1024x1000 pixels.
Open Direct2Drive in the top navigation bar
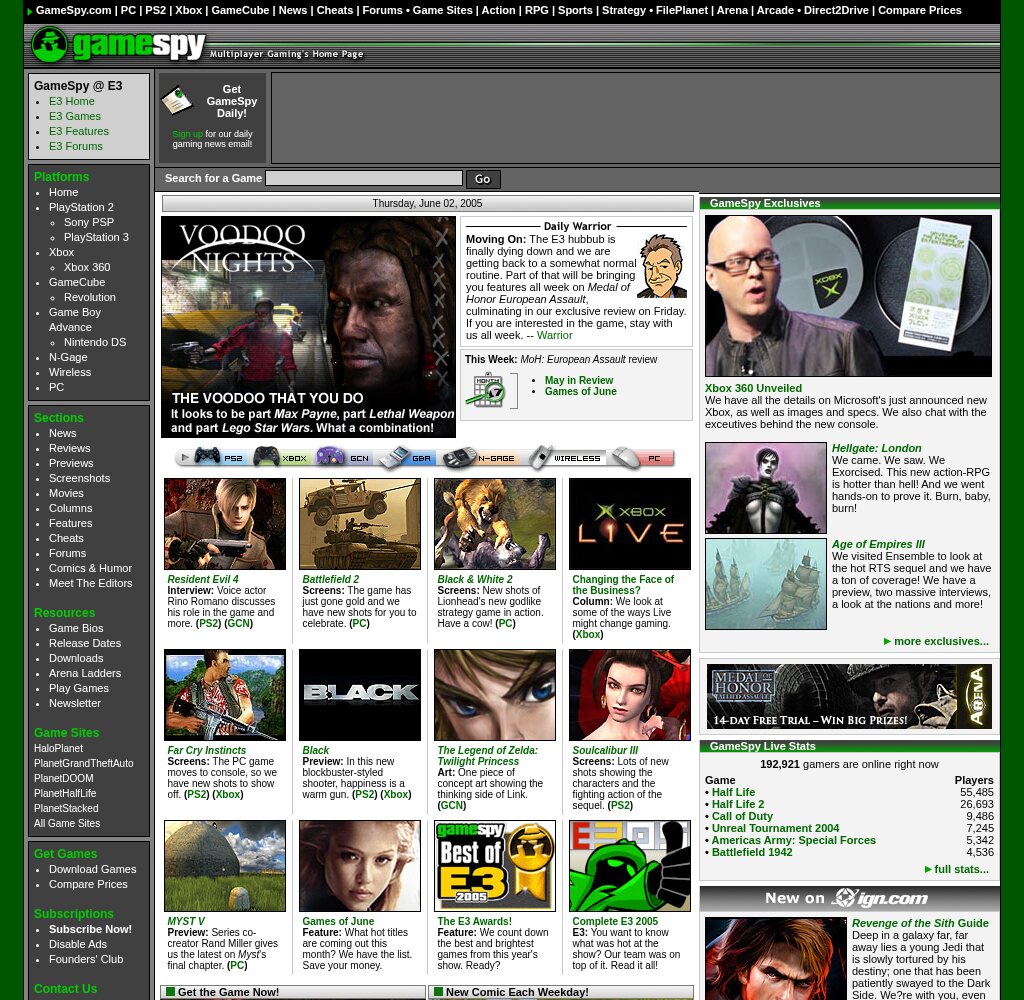[x=836, y=10]
